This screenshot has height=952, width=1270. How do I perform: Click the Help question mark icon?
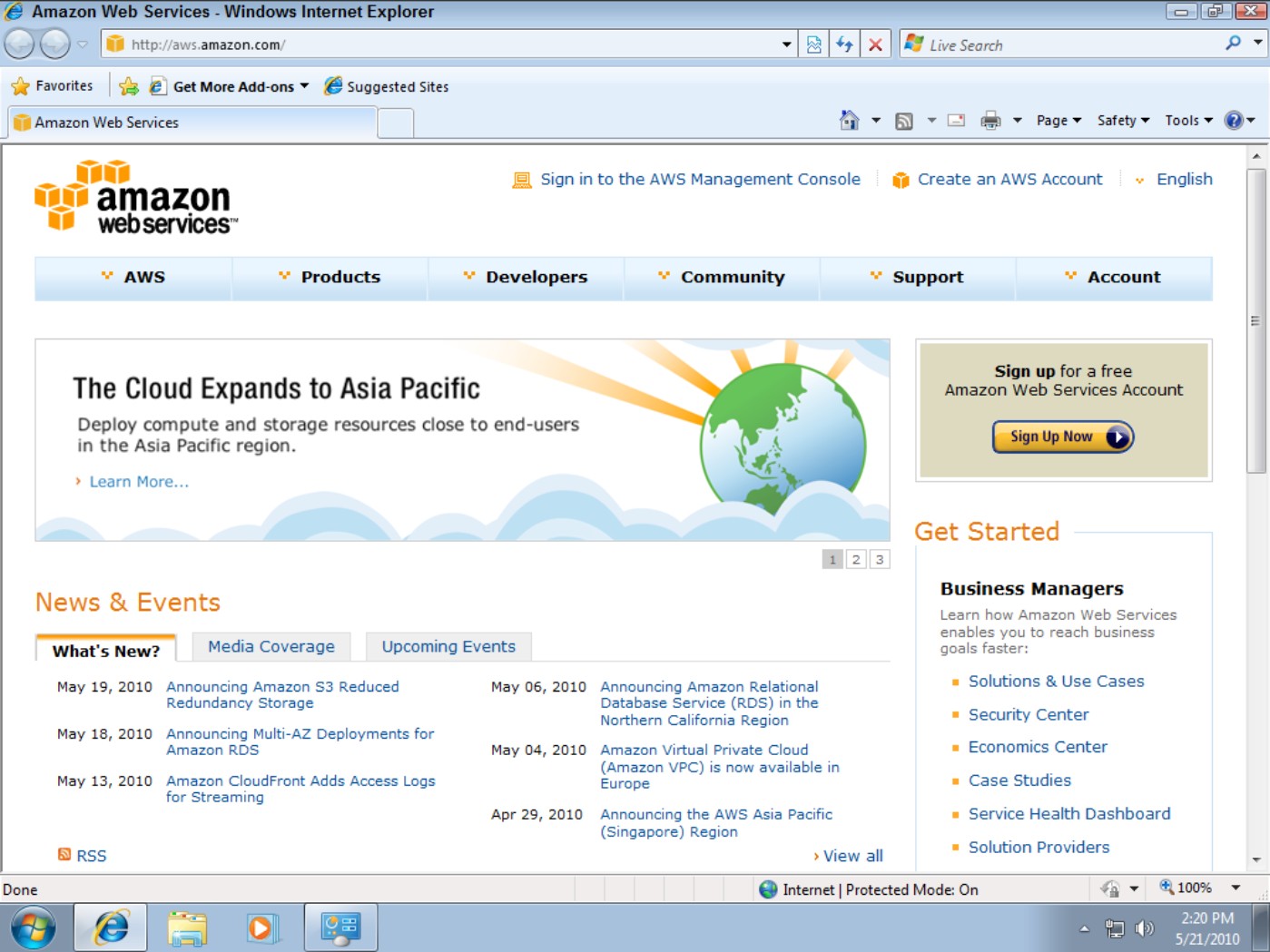pyautogui.click(x=1233, y=121)
